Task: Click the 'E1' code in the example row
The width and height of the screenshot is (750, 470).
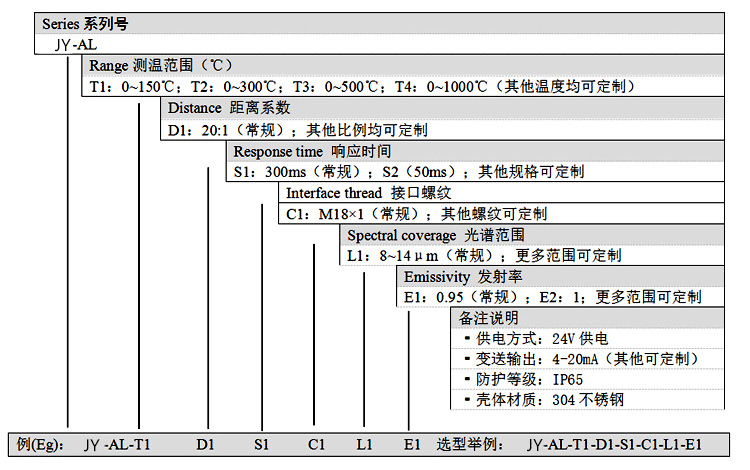Action: click(x=412, y=445)
